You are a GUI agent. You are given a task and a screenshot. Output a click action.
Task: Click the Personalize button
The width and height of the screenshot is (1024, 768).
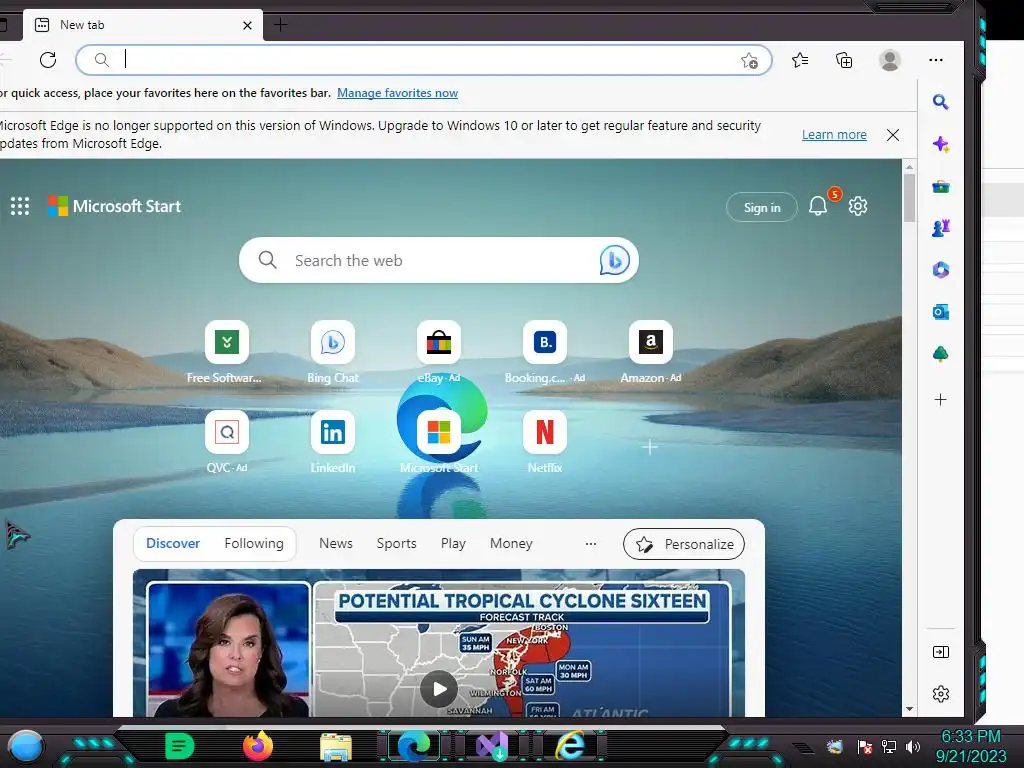684,544
